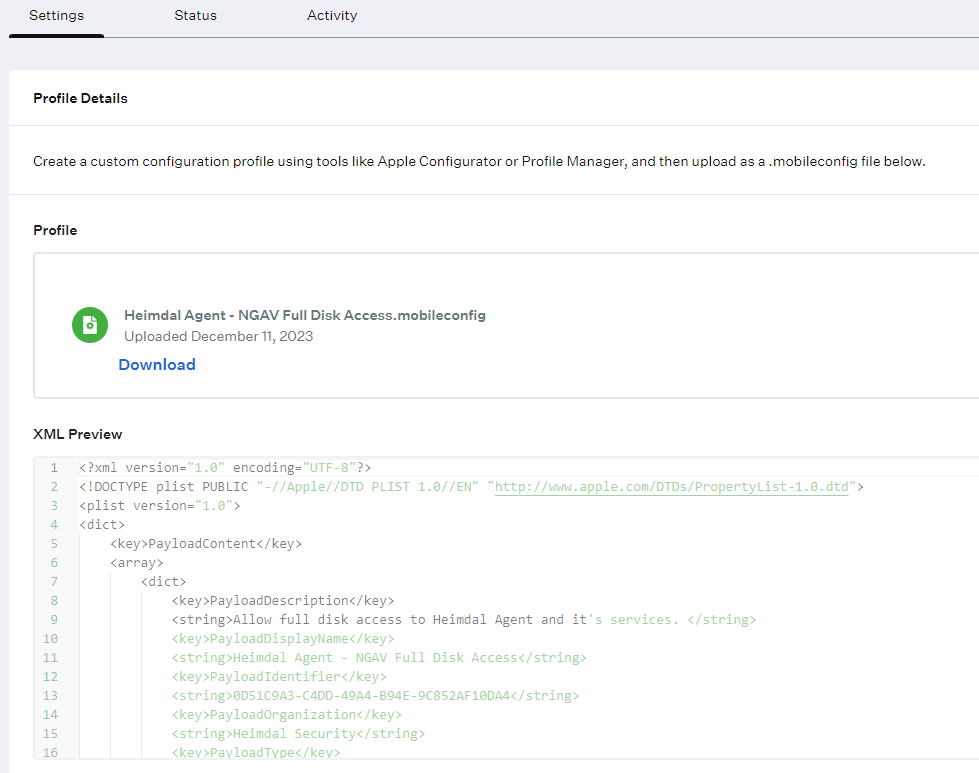Click line number 1 in the XML gutter

[x=54, y=468]
